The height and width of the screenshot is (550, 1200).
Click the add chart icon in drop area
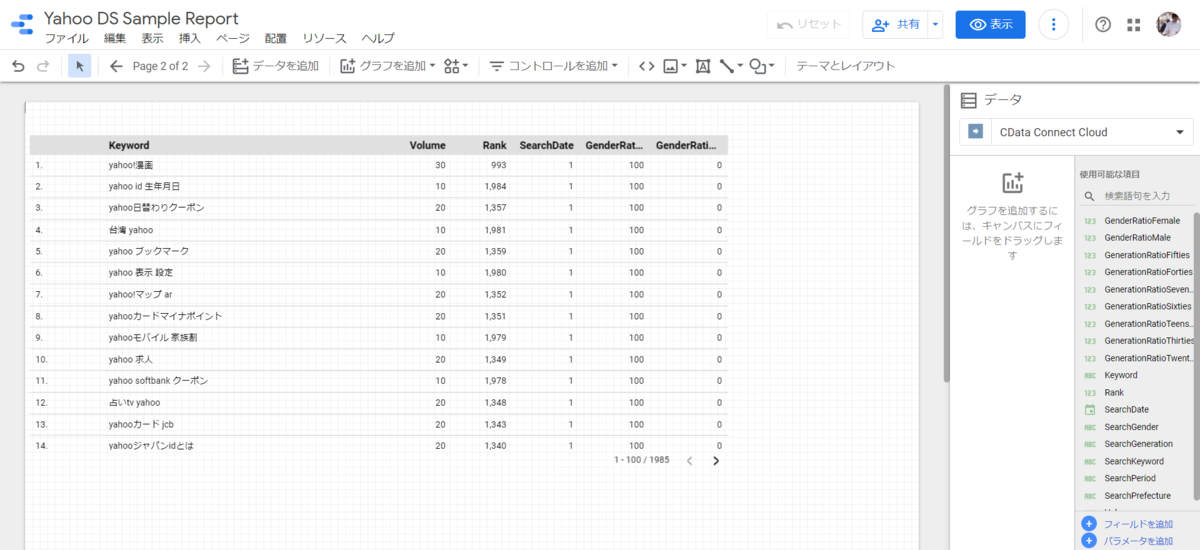click(1012, 183)
